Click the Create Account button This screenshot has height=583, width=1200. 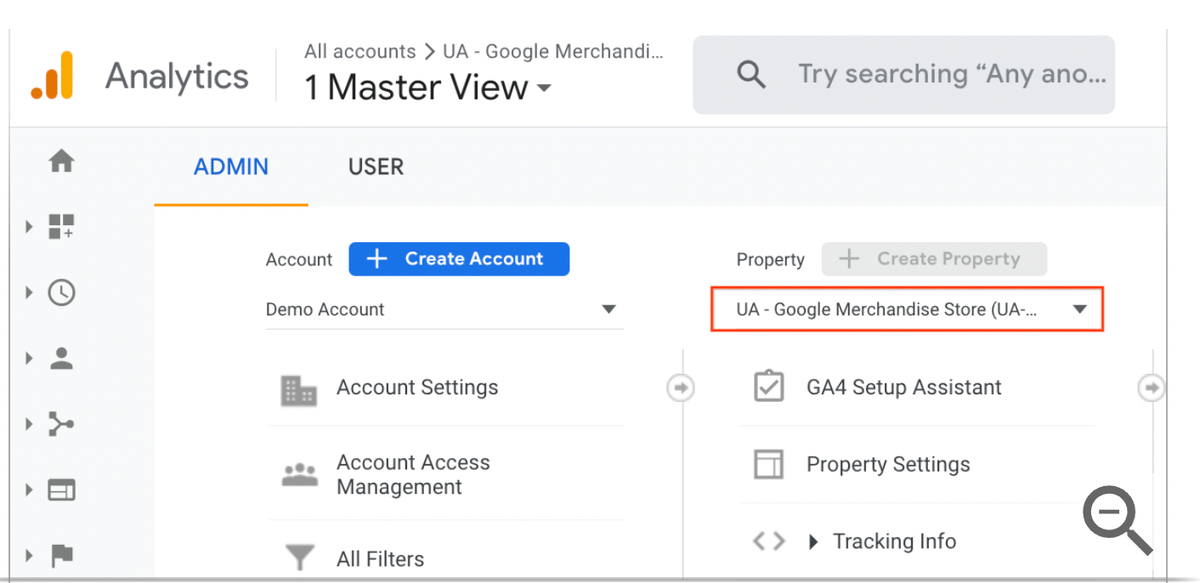tap(459, 259)
